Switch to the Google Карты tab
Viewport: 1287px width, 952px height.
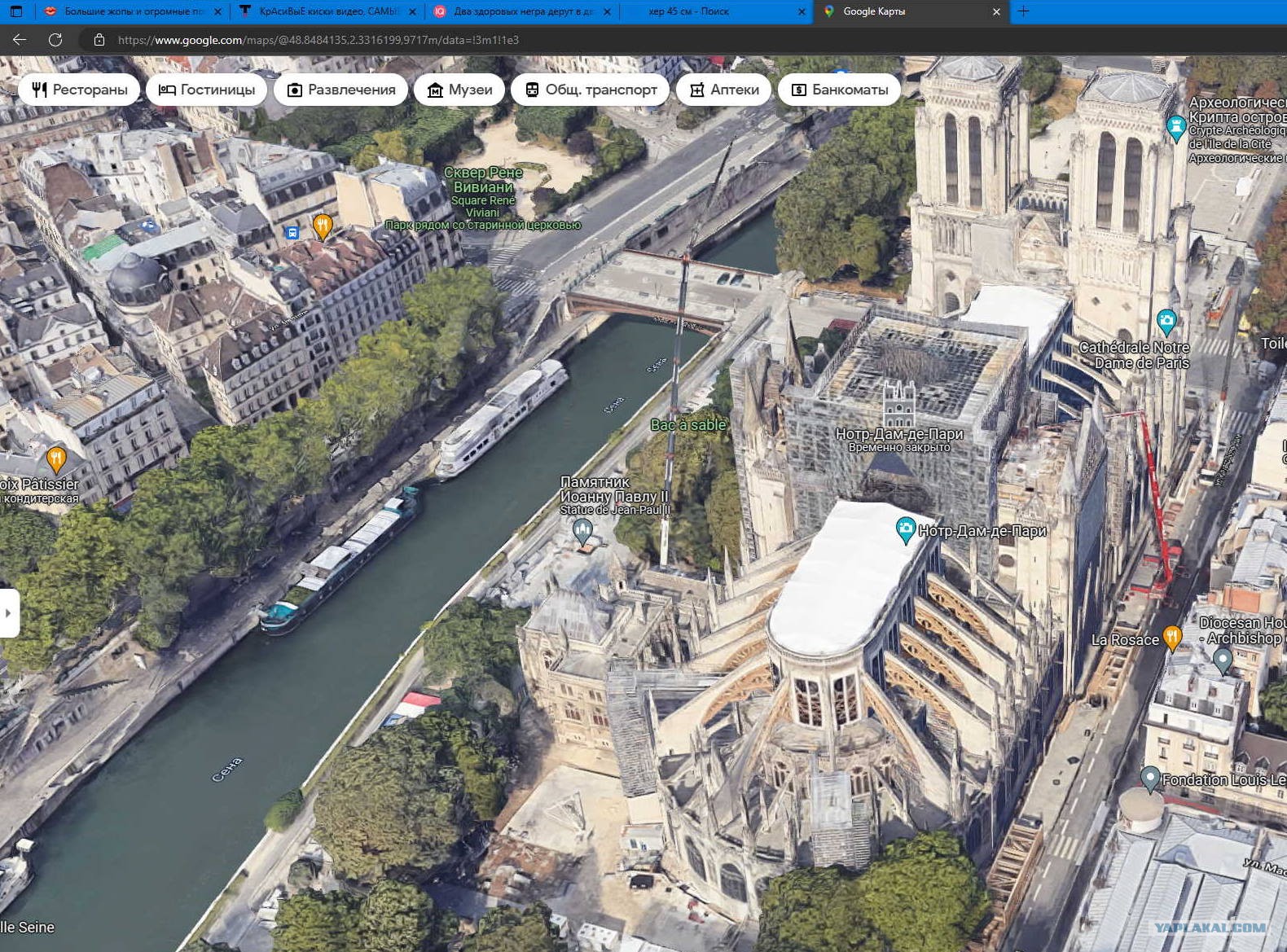911,11
